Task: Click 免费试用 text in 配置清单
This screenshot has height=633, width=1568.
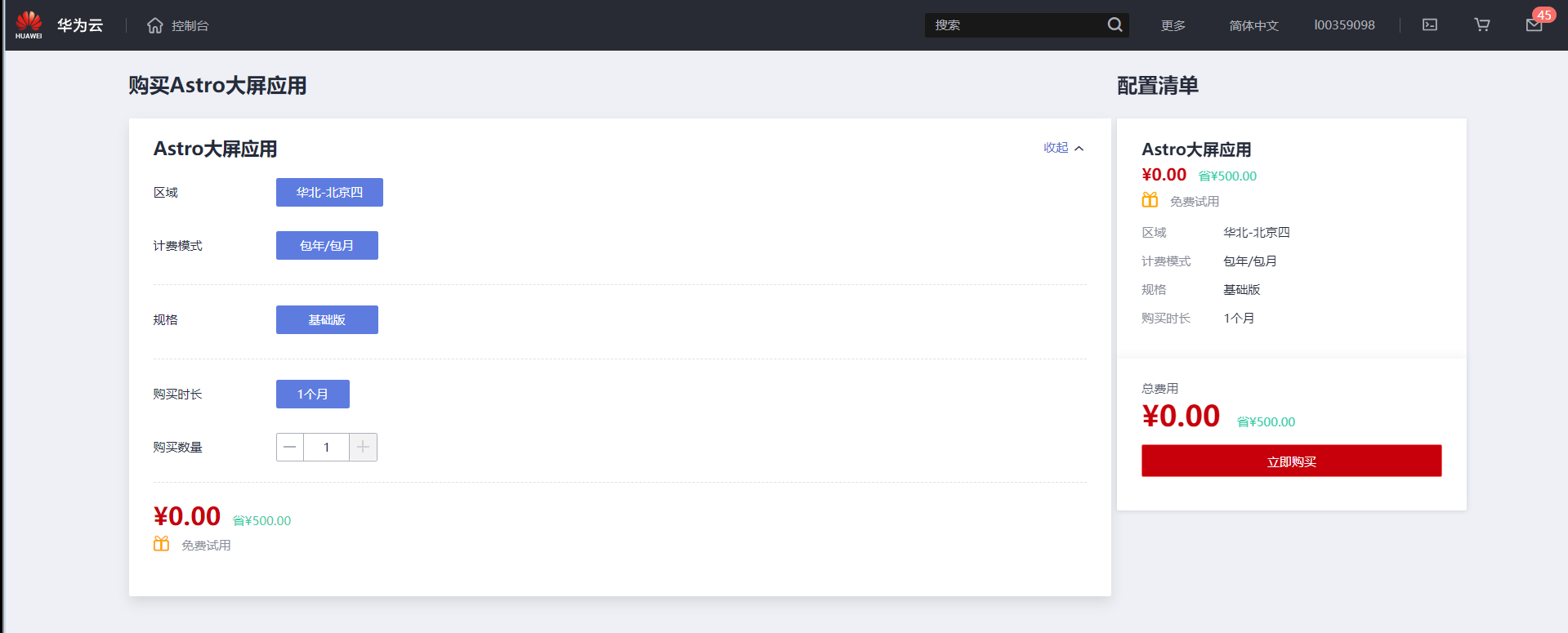Action: pyautogui.click(x=1195, y=201)
